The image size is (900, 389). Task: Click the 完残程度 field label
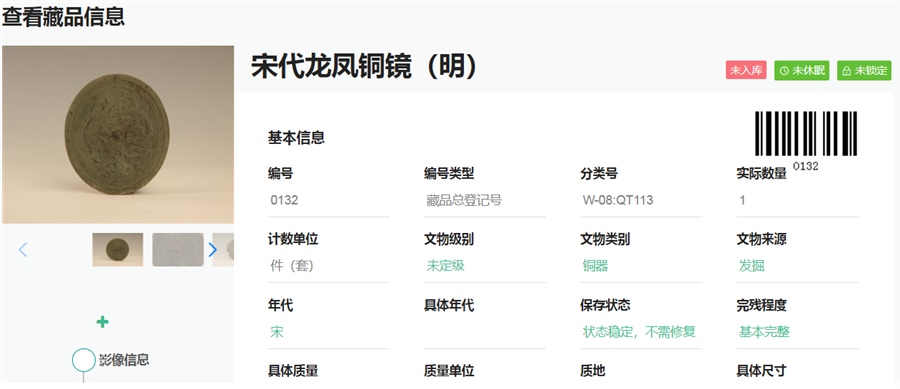coord(761,306)
